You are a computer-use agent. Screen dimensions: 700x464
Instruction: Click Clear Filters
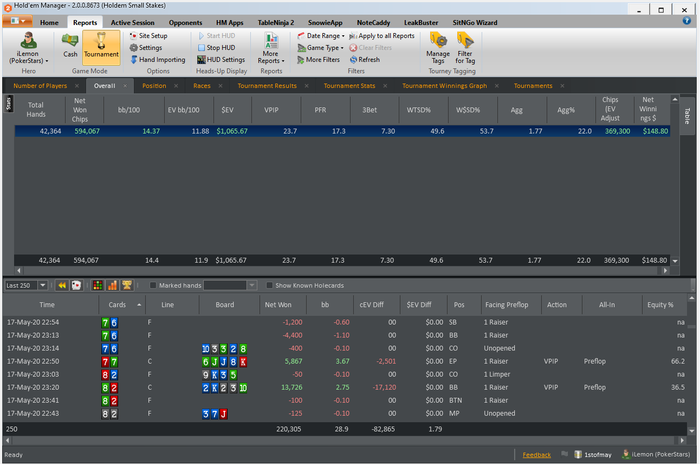tap(371, 47)
